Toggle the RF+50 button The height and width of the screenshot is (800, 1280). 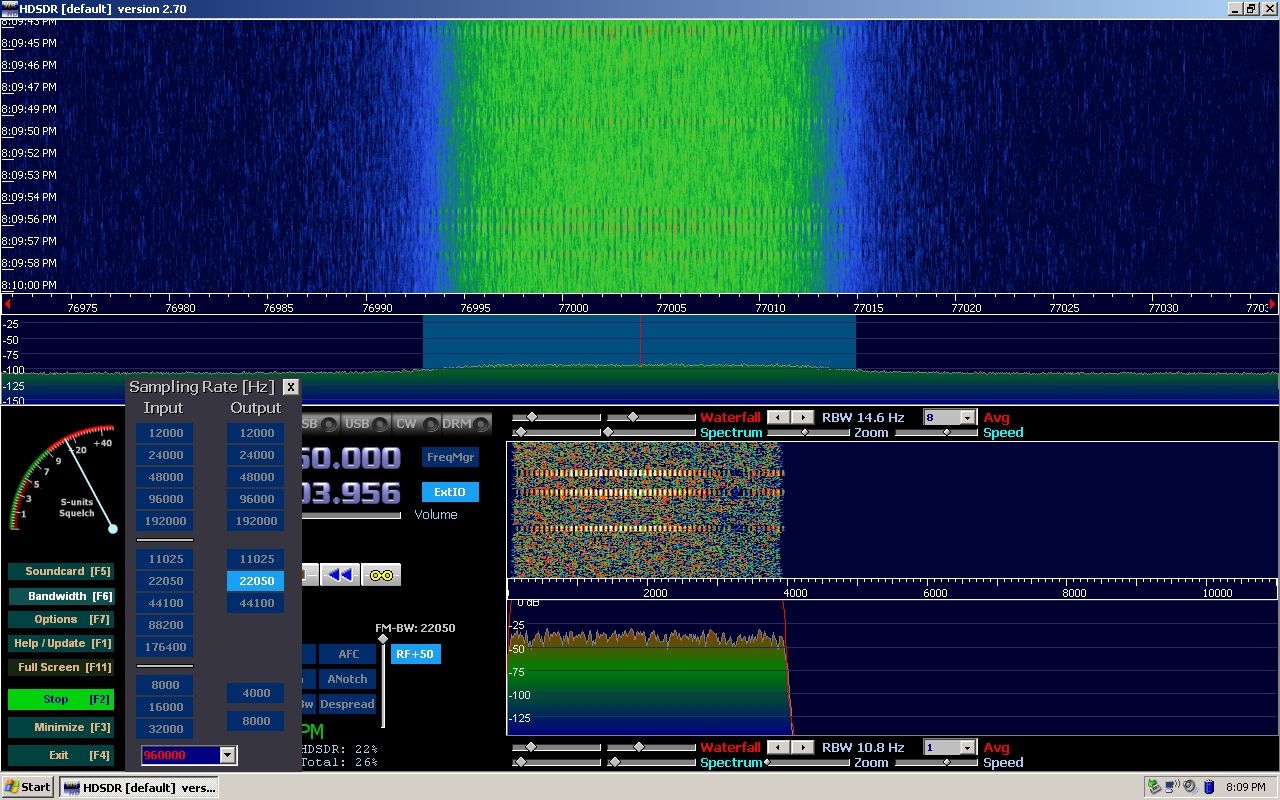415,654
